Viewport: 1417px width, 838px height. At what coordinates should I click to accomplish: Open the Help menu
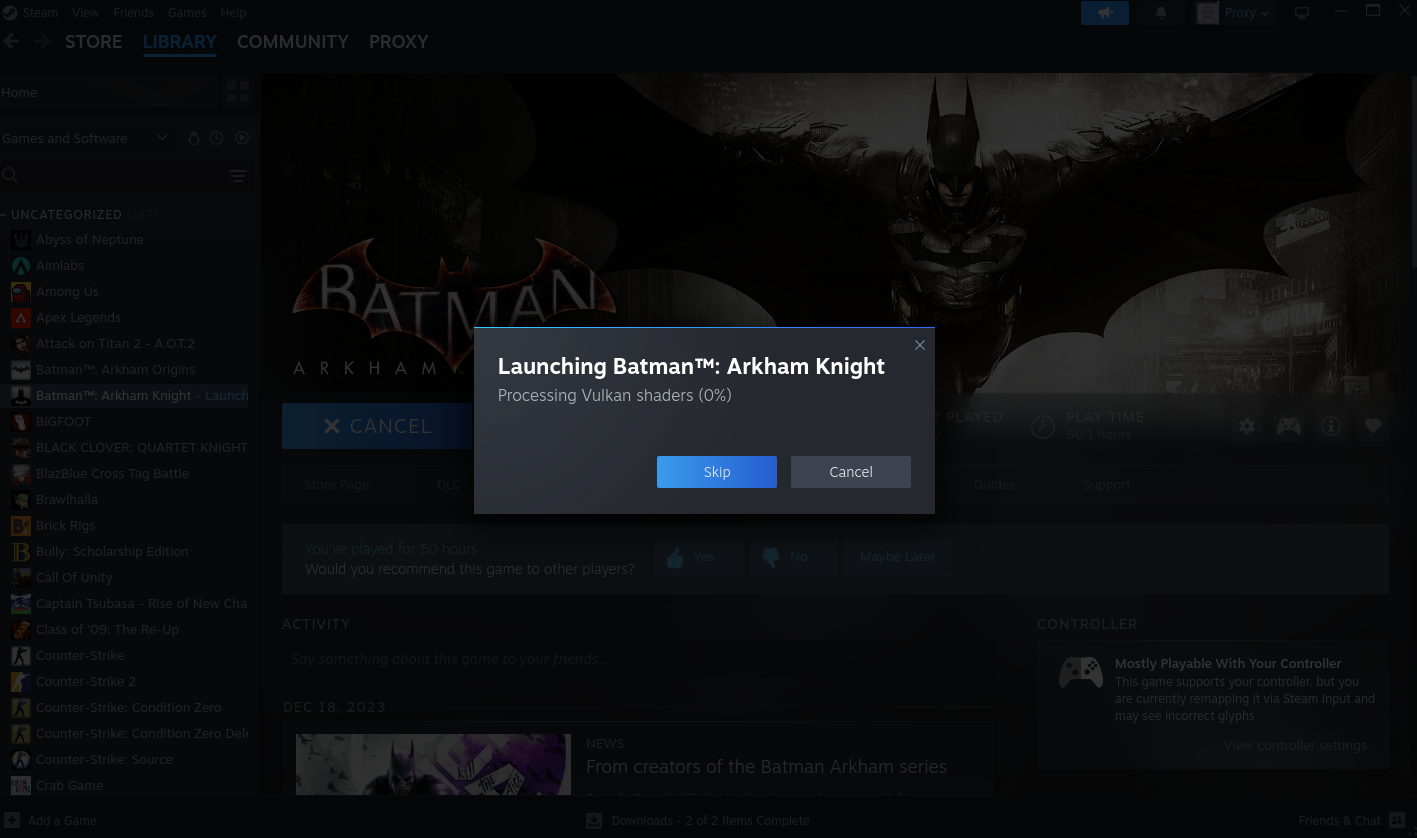tap(233, 13)
